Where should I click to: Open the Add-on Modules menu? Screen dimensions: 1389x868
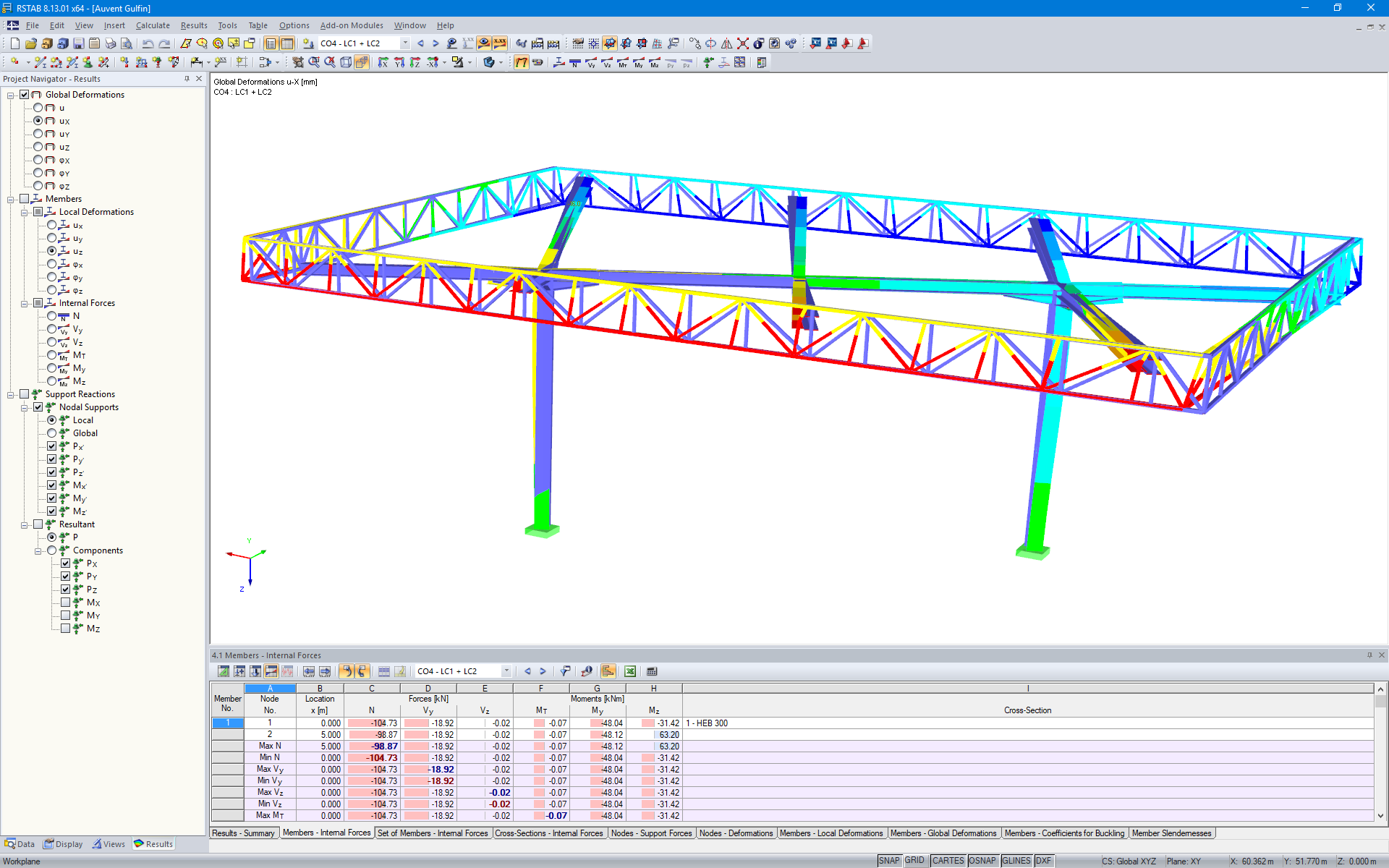coord(352,25)
